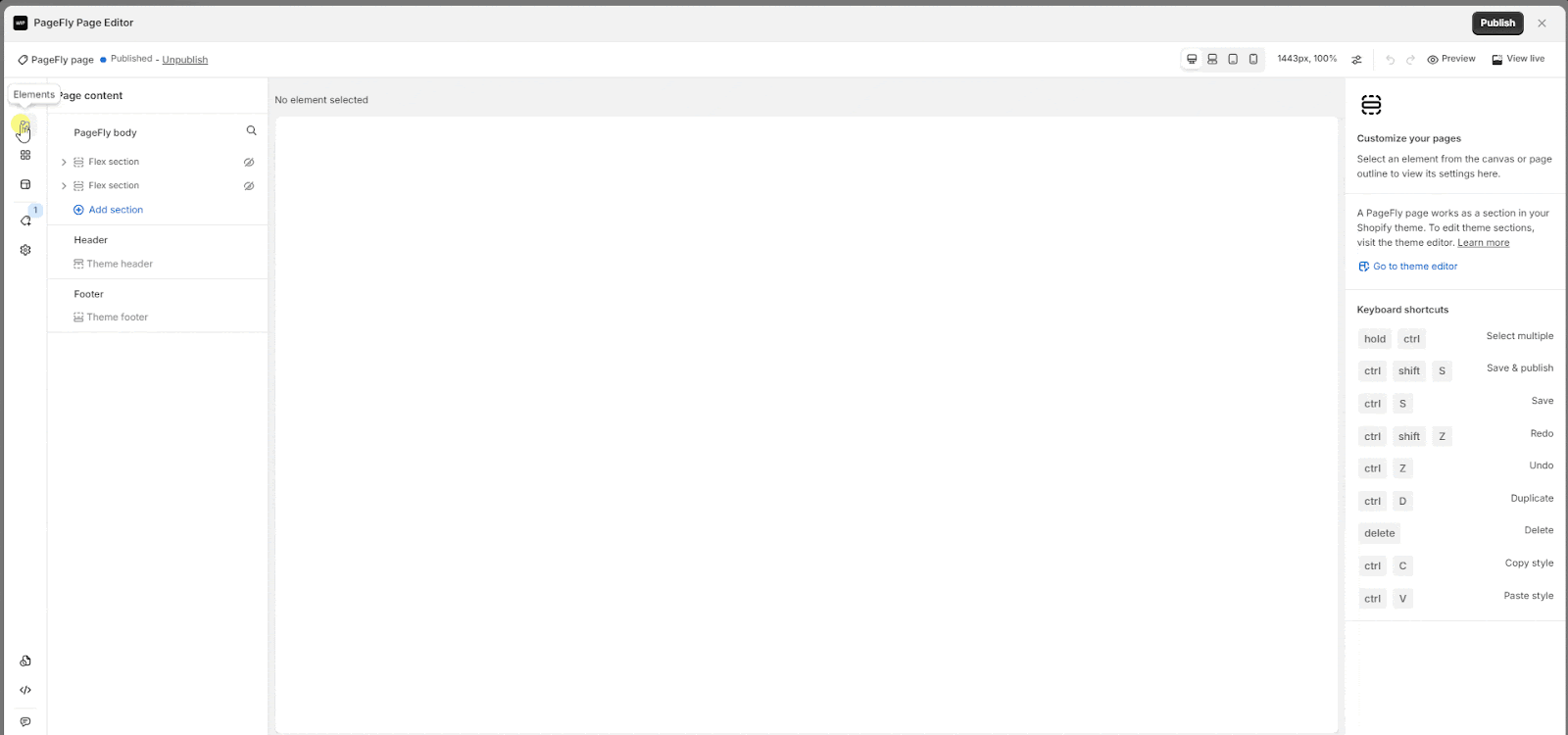Click the gear settings icon in left sidebar
The image size is (1568, 735).
tap(25, 250)
